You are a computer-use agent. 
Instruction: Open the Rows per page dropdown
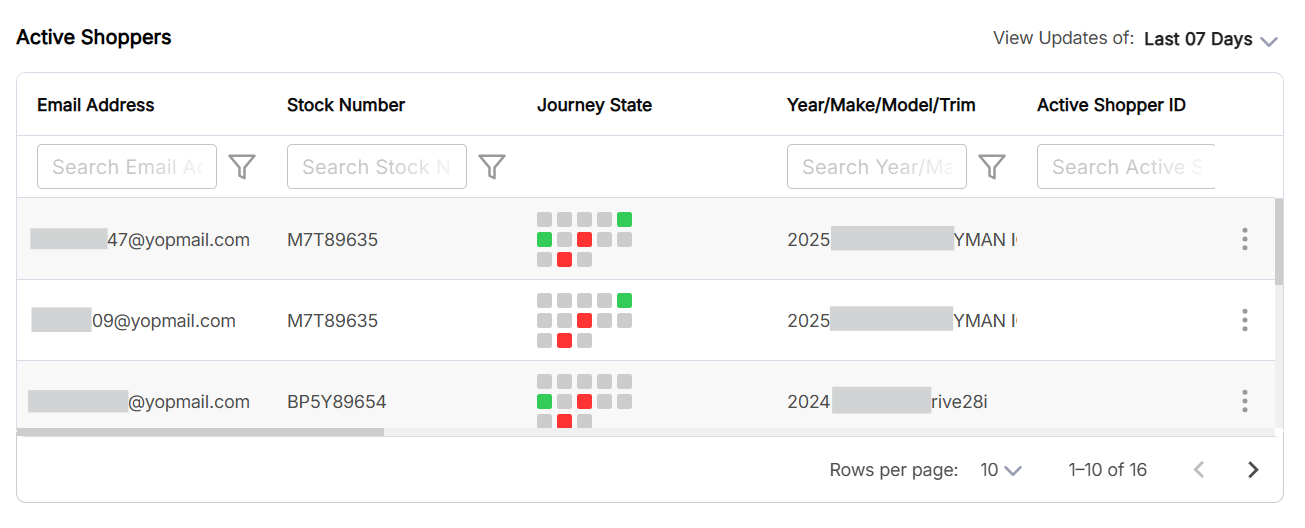(x=1001, y=470)
